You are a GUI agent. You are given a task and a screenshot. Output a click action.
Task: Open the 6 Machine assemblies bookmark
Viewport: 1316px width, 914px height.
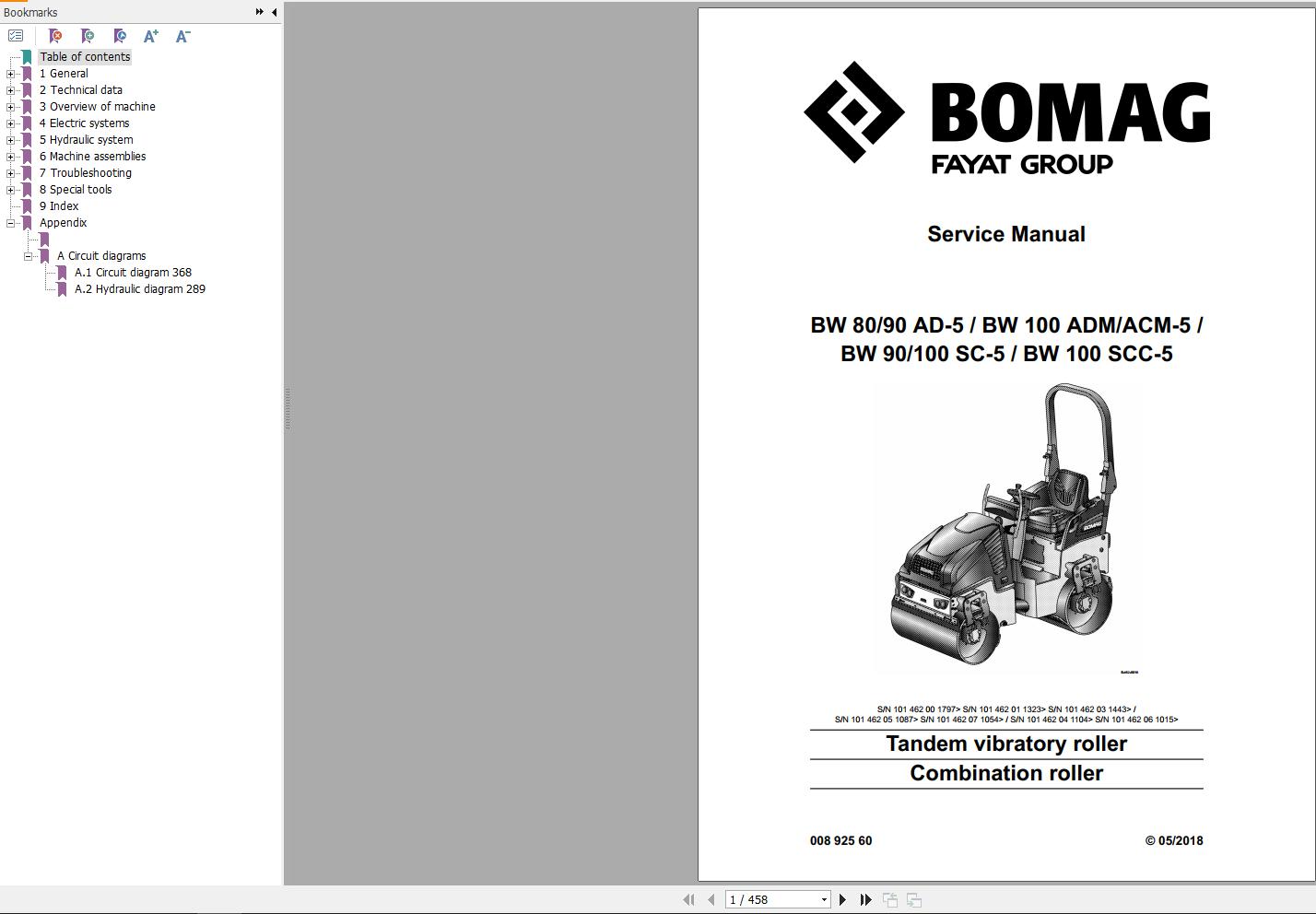click(x=93, y=157)
